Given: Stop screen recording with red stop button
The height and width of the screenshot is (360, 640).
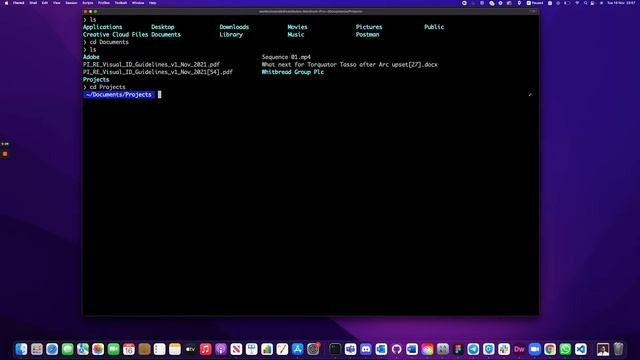Looking at the screenshot, I should click(5, 154).
